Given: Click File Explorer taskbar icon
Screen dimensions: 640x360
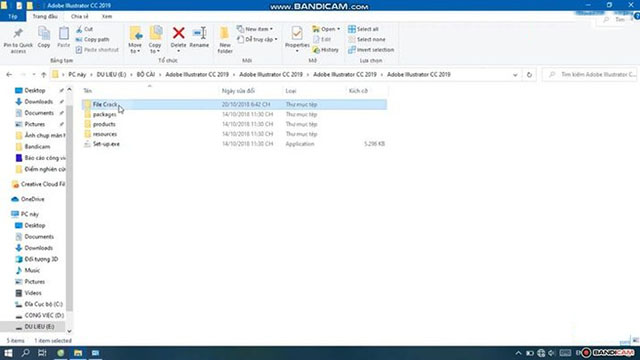Looking at the screenshot, I should (78, 353).
